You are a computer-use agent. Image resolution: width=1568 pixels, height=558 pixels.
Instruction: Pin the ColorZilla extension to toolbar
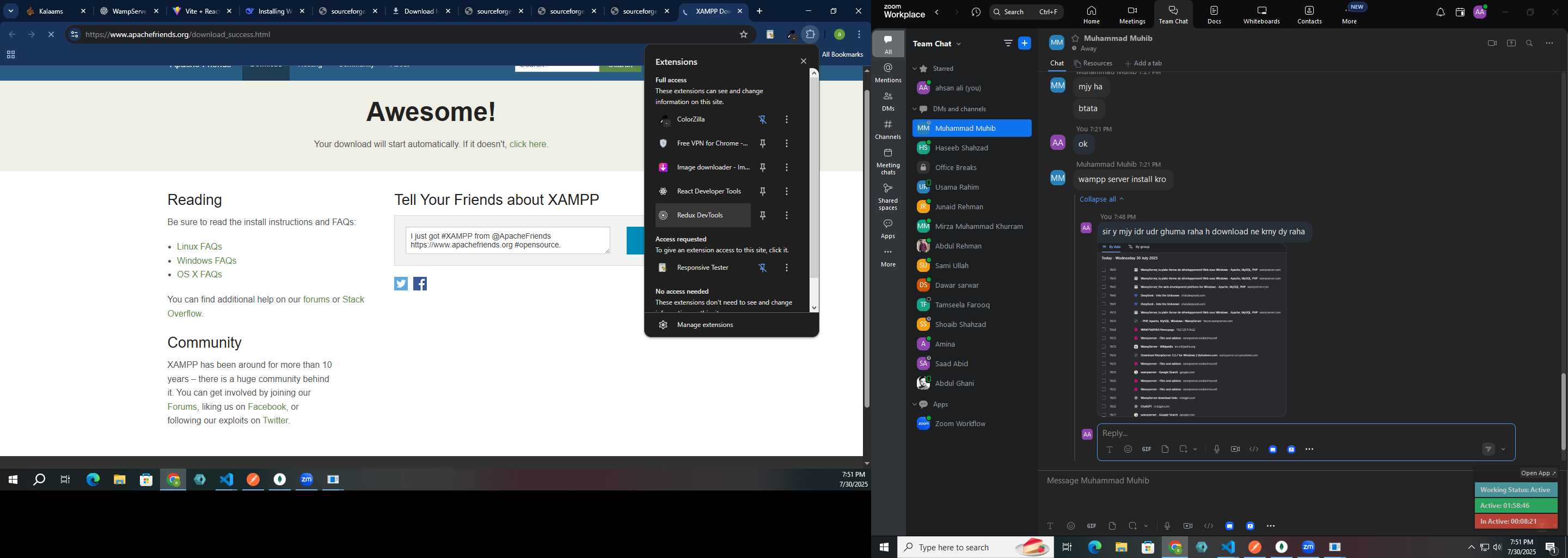point(763,120)
